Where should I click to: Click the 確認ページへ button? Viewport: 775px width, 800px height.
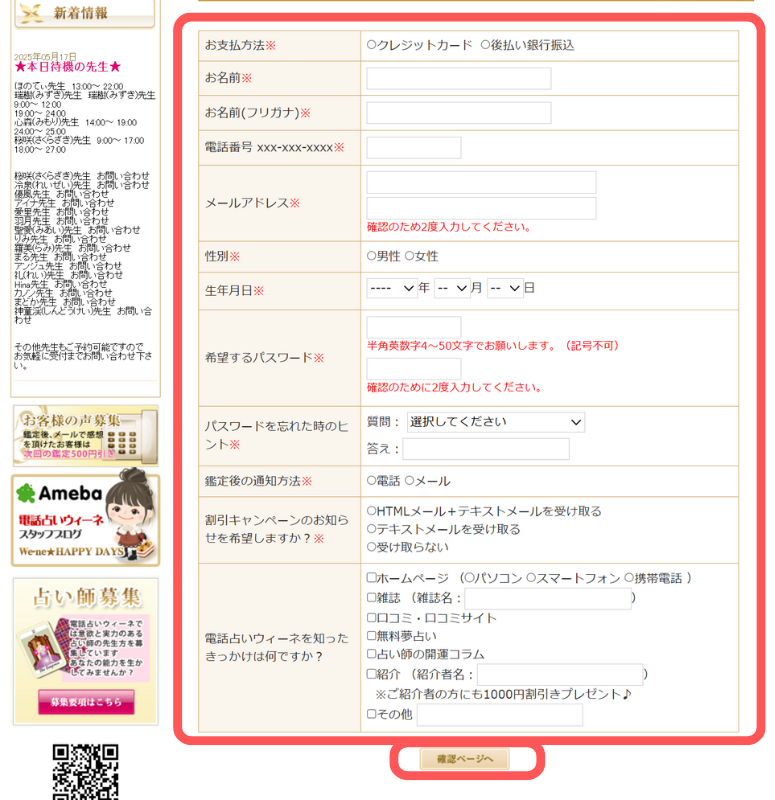464,759
